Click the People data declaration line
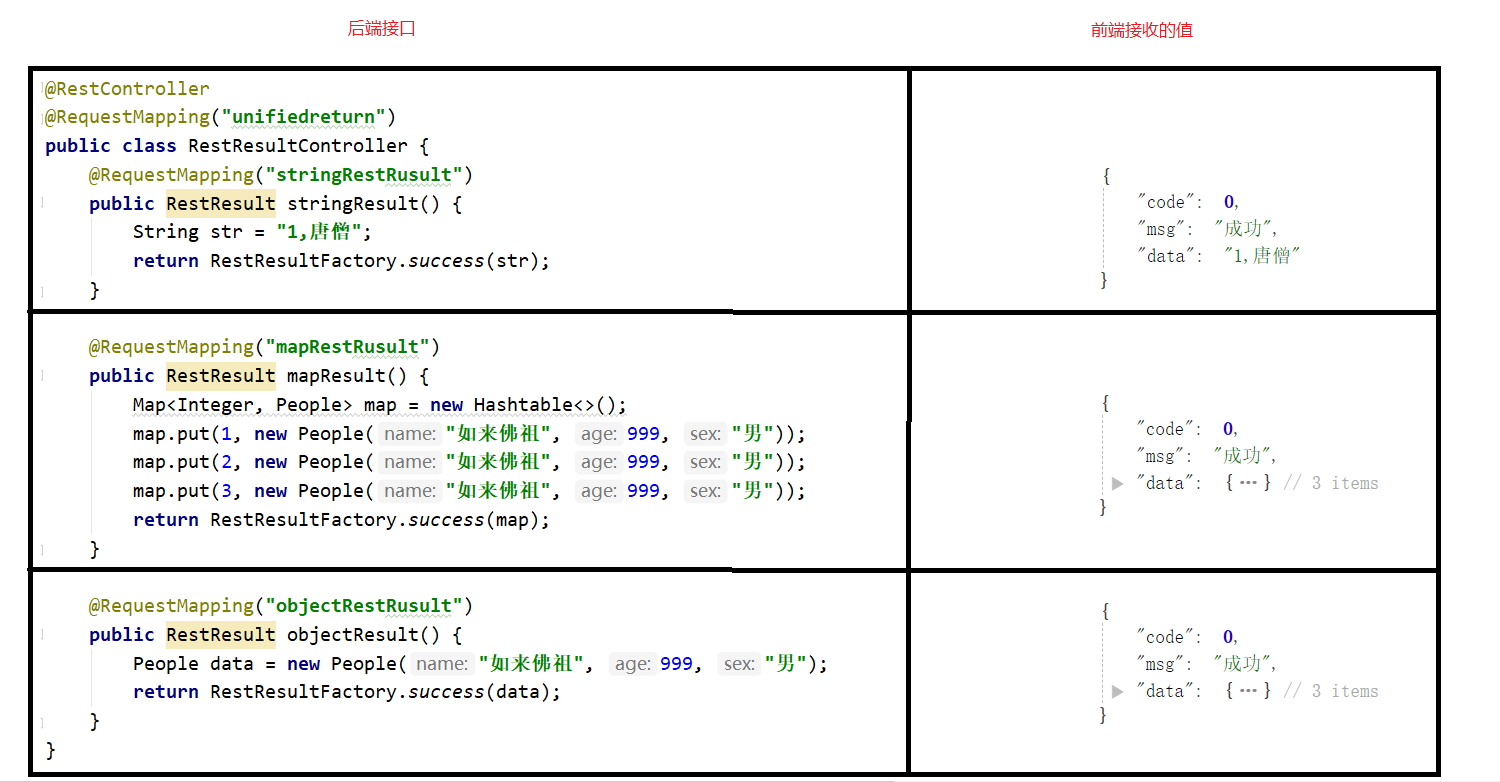Screen dimensions: 1500x782 pos(481,664)
